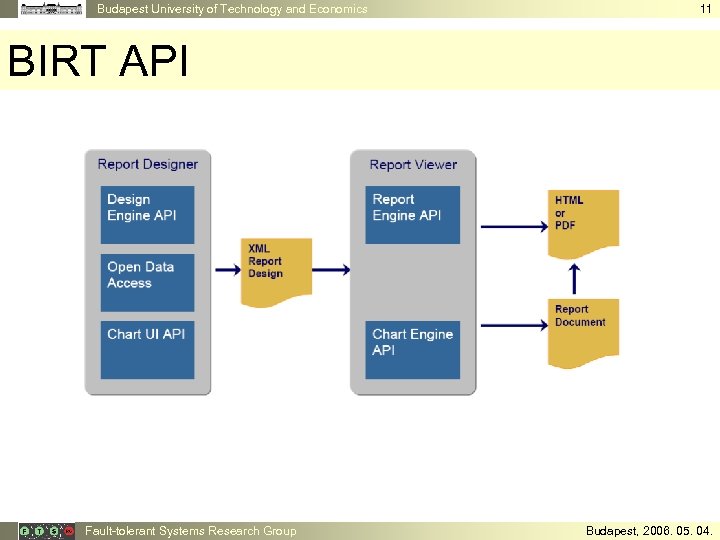Click the slide number 11

pos(705,9)
